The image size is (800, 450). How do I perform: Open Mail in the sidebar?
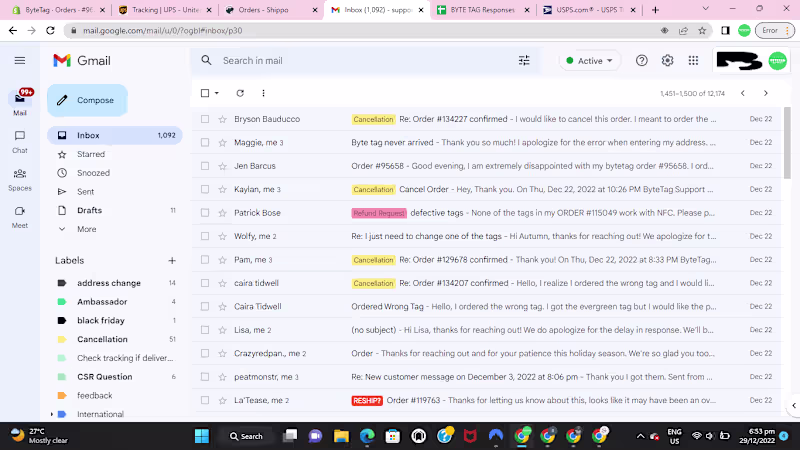[20, 102]
